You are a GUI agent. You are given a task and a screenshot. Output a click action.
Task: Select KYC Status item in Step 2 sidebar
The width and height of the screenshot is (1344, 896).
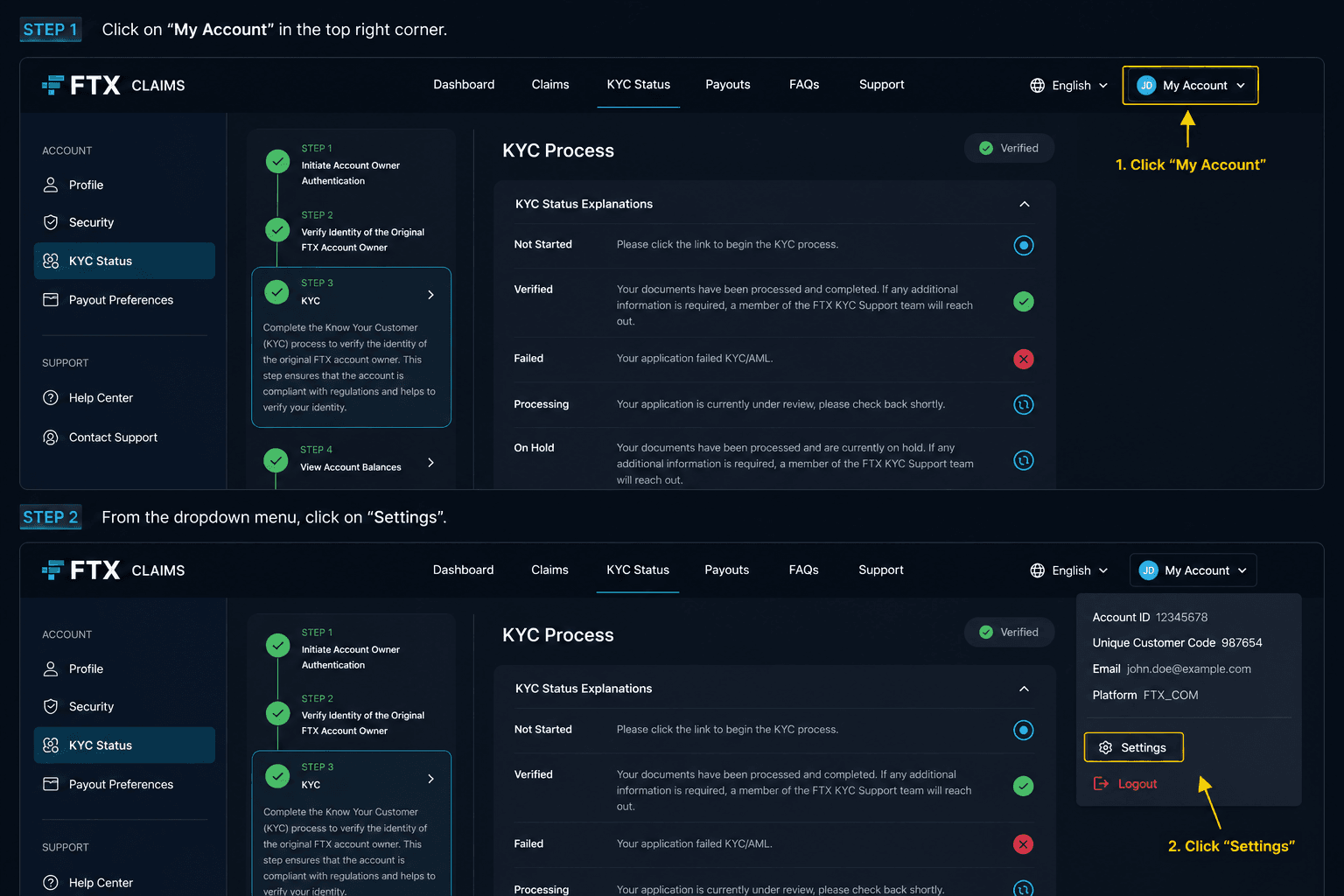(x=124, y=745)
